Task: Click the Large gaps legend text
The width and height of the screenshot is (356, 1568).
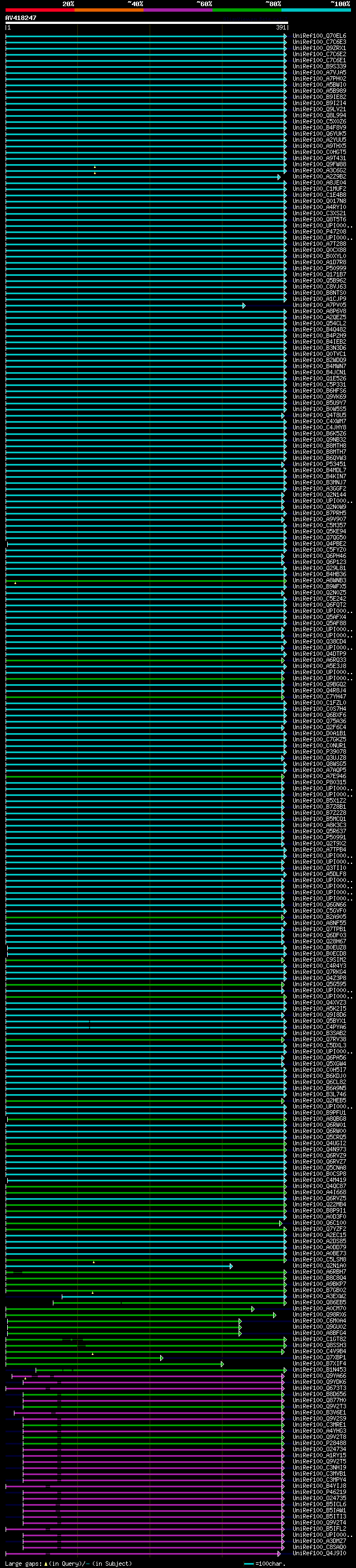Action: tap(68, 1564)
